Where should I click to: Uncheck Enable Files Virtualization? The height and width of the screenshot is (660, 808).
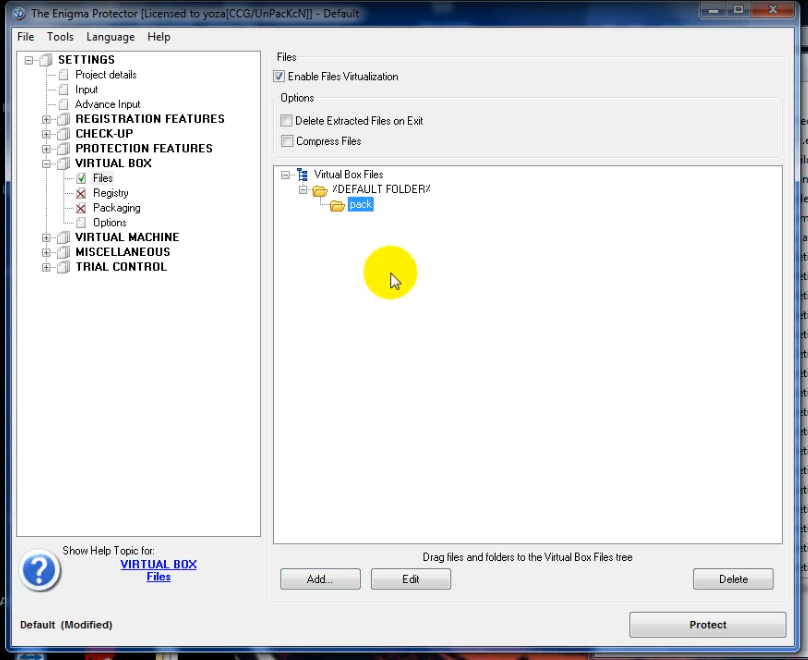[x=279, y=76]
